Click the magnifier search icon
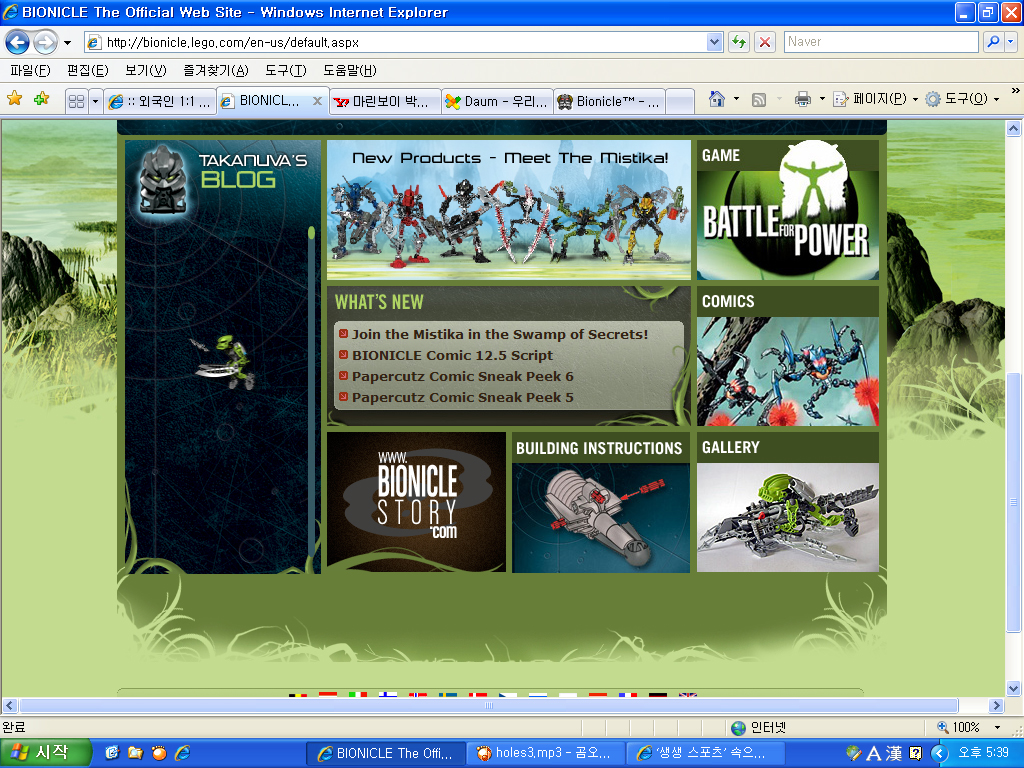Viewport: 1024px width, 768px height. click(993, 42)
